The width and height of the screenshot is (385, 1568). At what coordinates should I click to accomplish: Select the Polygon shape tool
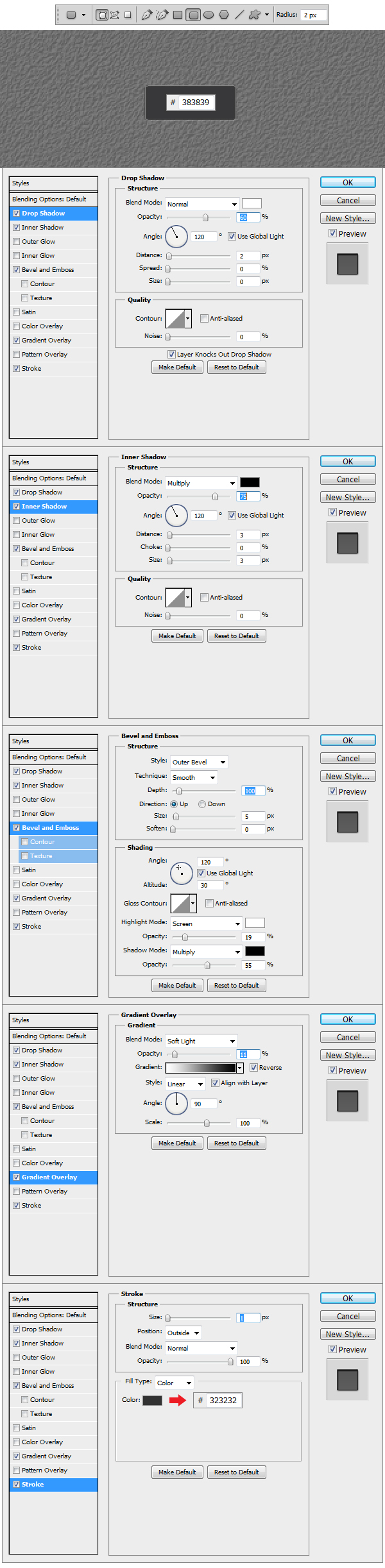coord(224,15)
